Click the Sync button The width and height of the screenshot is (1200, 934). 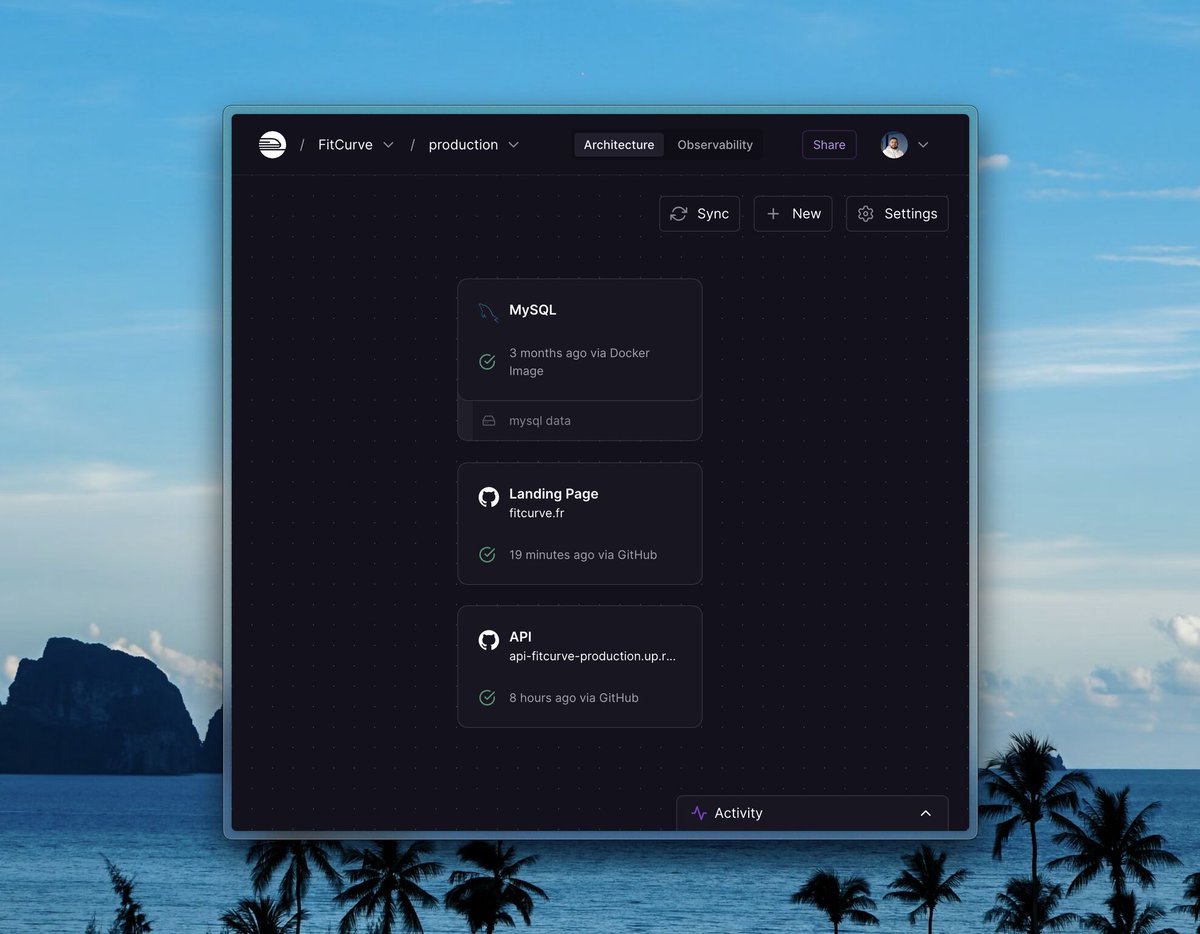(x=699, y=214)
